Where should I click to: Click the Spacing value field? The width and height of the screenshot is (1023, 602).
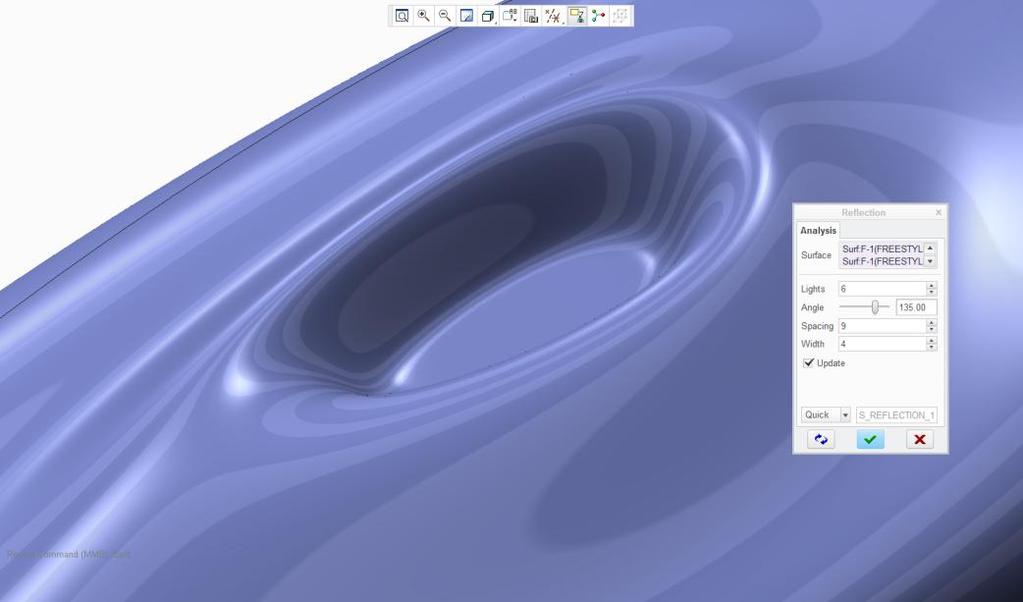point(883,325)
